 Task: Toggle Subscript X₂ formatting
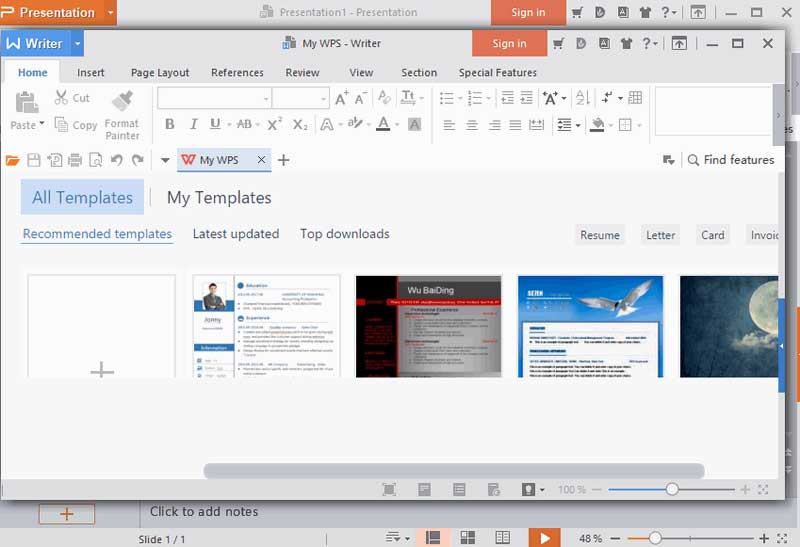pos(300,125)
